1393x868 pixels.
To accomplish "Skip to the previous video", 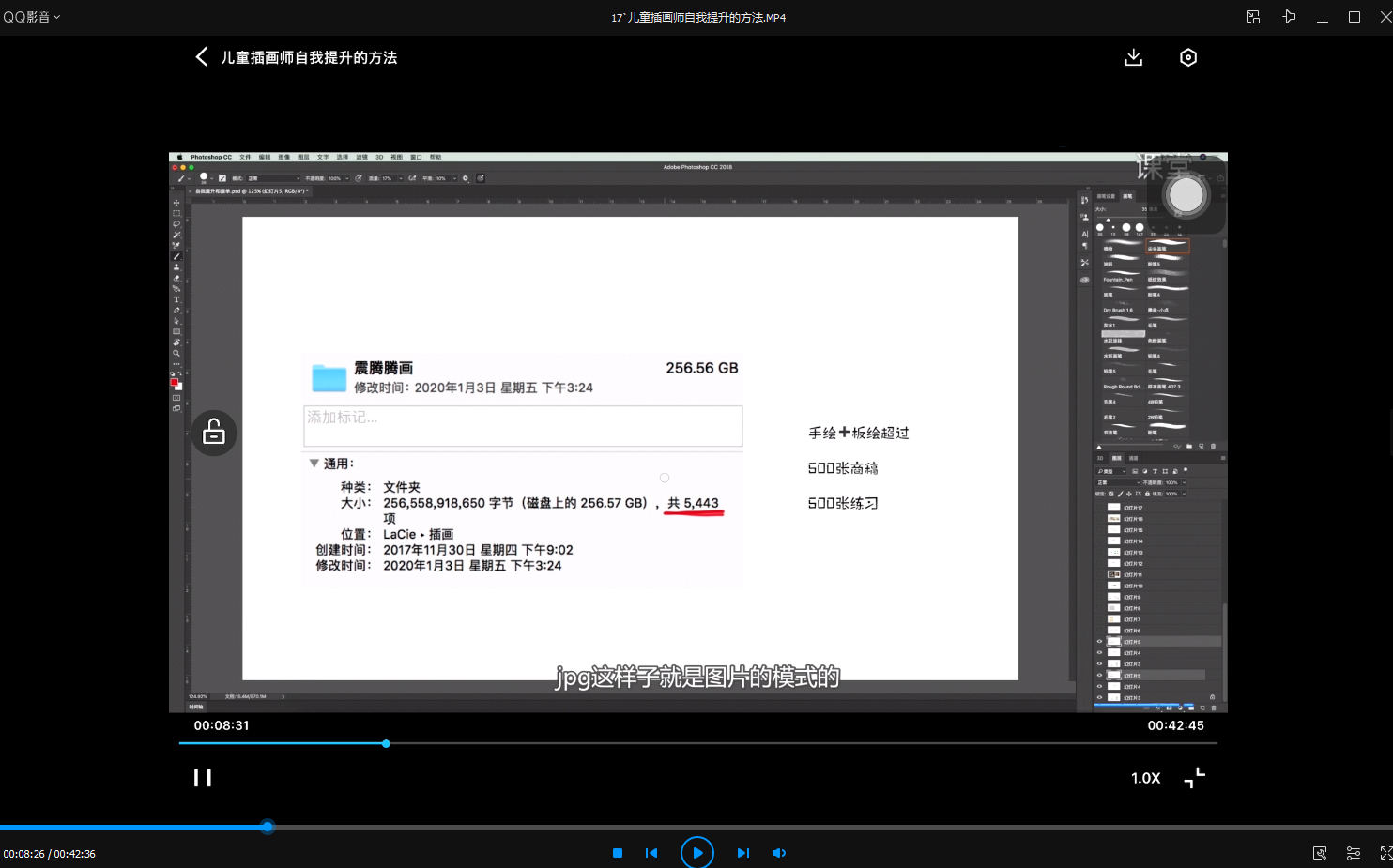I will point(651,853).
